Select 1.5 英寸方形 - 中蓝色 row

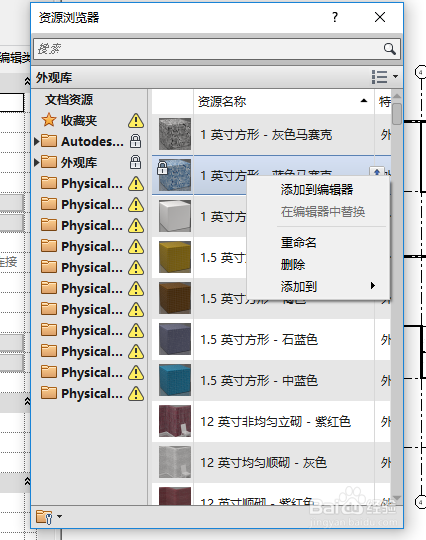click(x=271, y=381)
